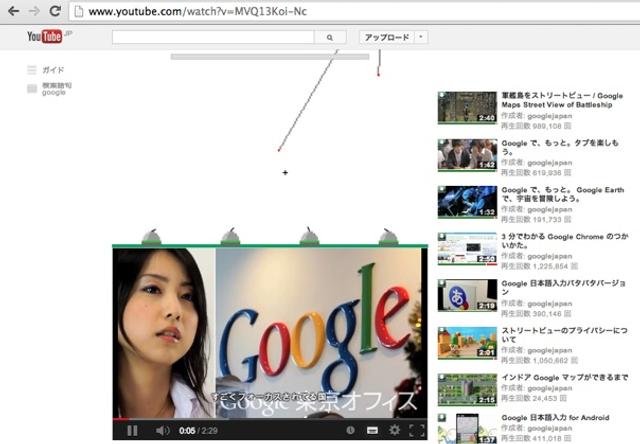Open the 日本語入力 for Android thumbnail
The image size is (640, 444).
[x=467, y=428]
